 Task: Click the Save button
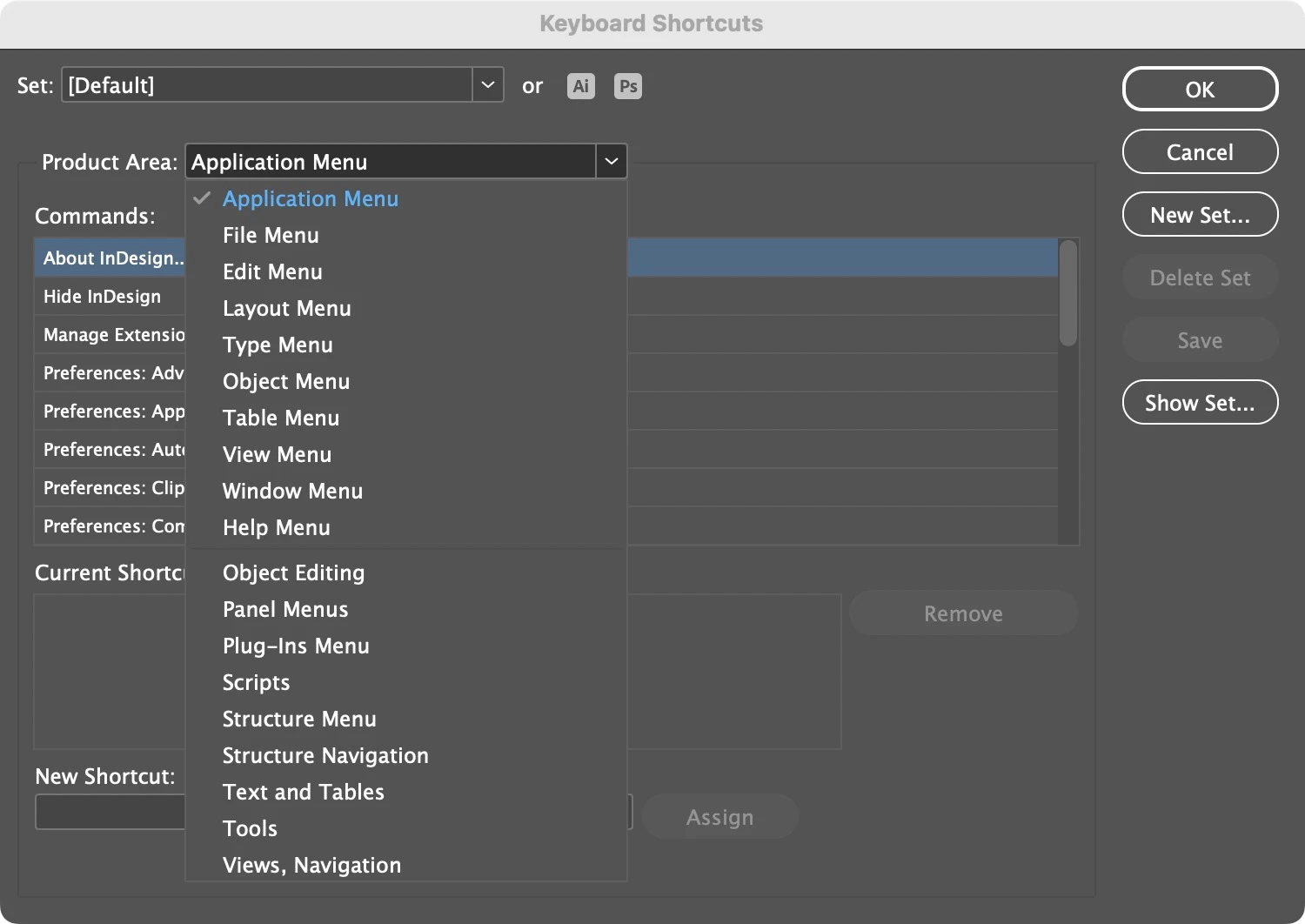point(1200,340)
